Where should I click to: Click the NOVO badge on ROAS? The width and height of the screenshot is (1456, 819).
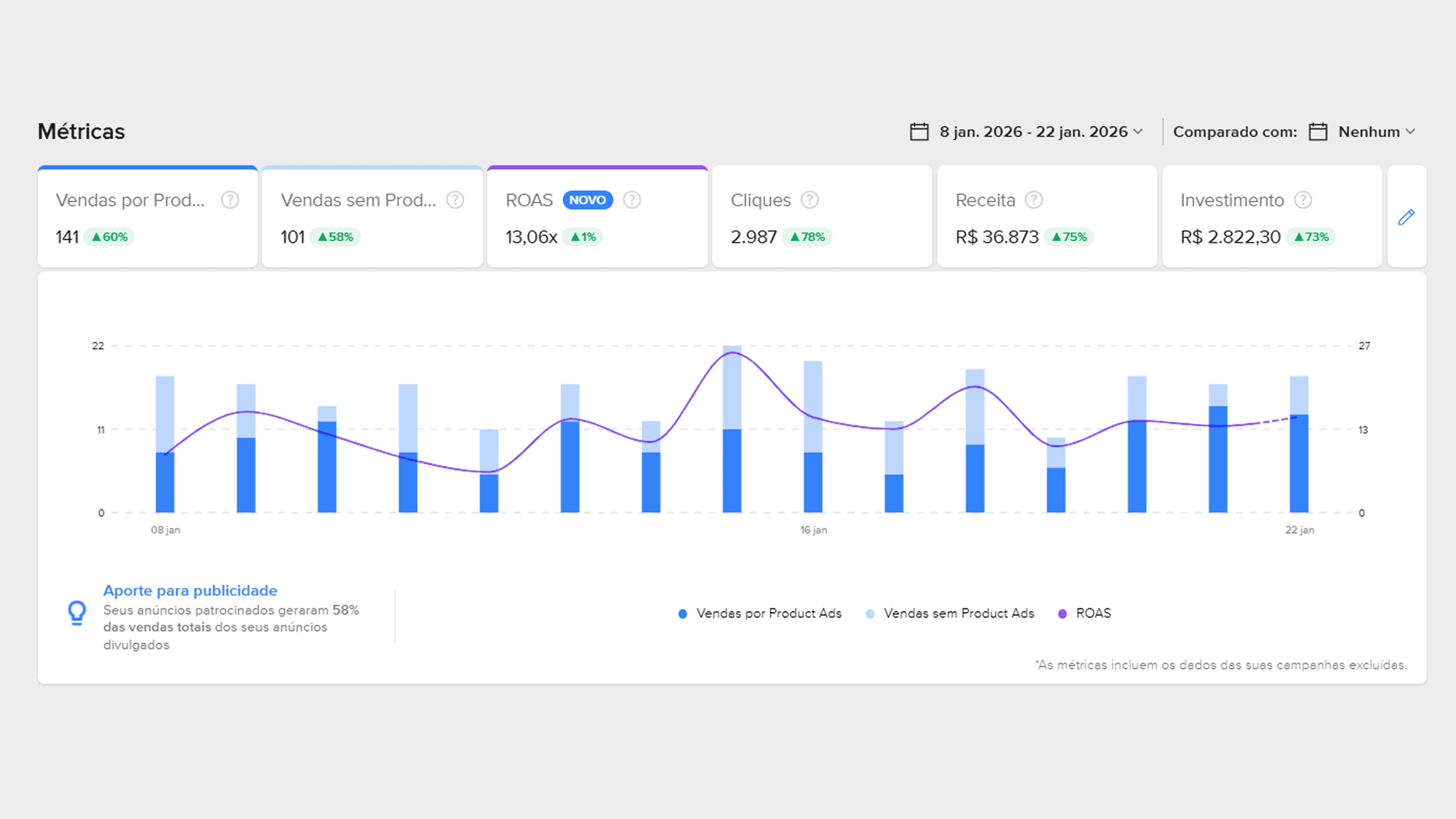pos(588,200)
